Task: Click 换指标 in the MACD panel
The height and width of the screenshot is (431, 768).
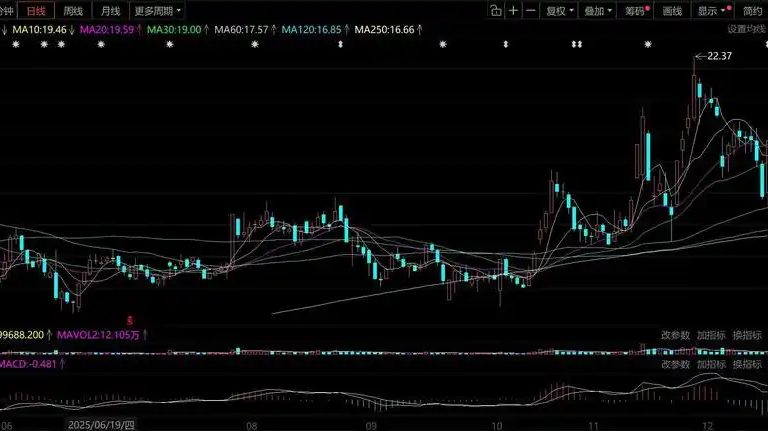Action: click(x=747, y=364)
